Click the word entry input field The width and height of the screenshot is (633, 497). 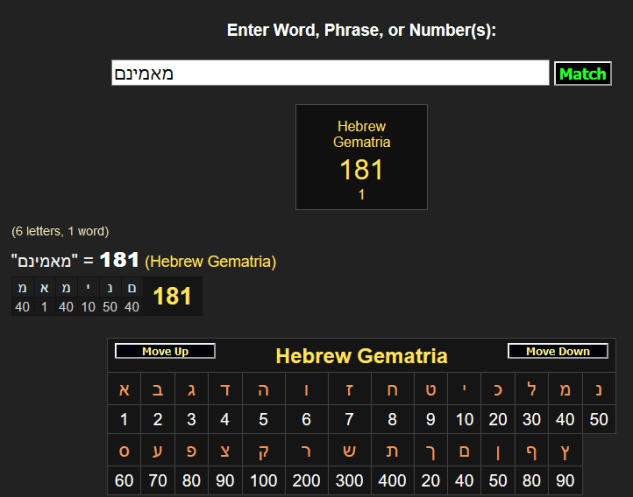pyautogui.click(x=330, y=74)
